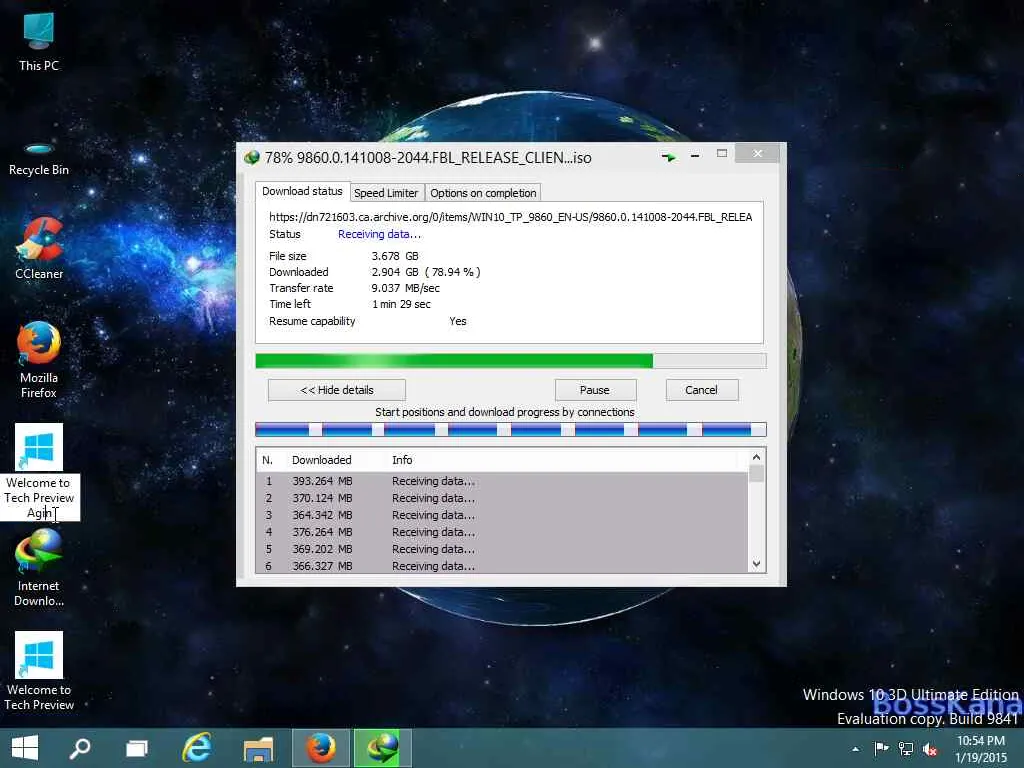
Task: Launch CCleaner from the desktop
Action: (x=39, y=249)
